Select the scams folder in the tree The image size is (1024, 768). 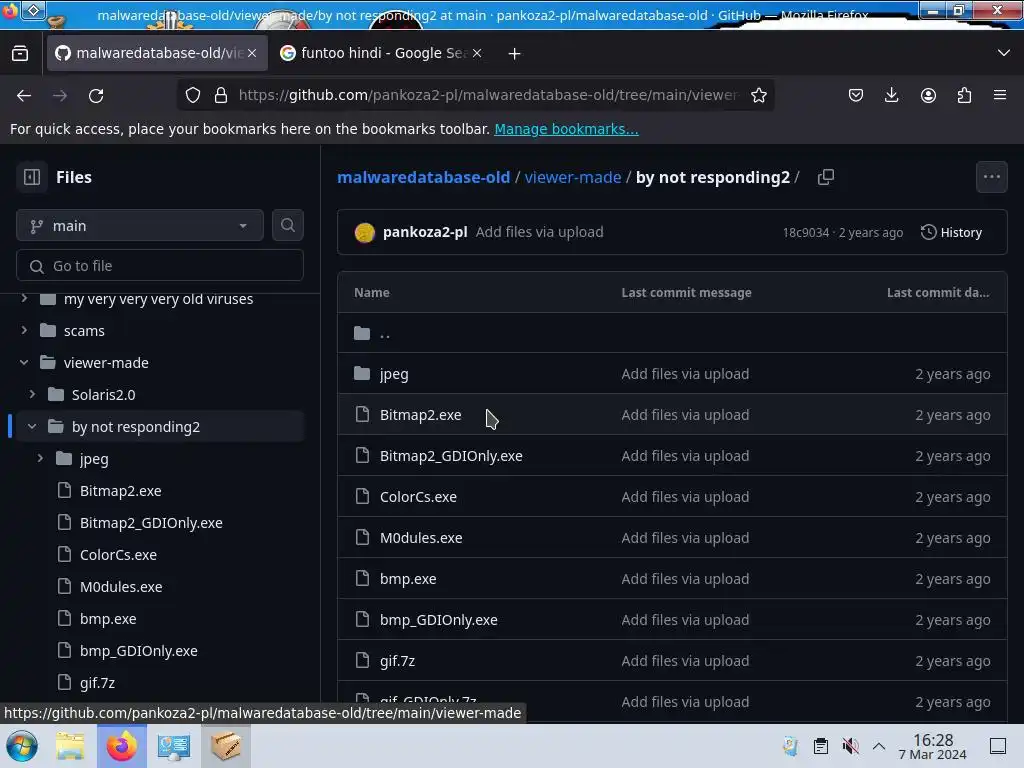[x=84, y=330]
